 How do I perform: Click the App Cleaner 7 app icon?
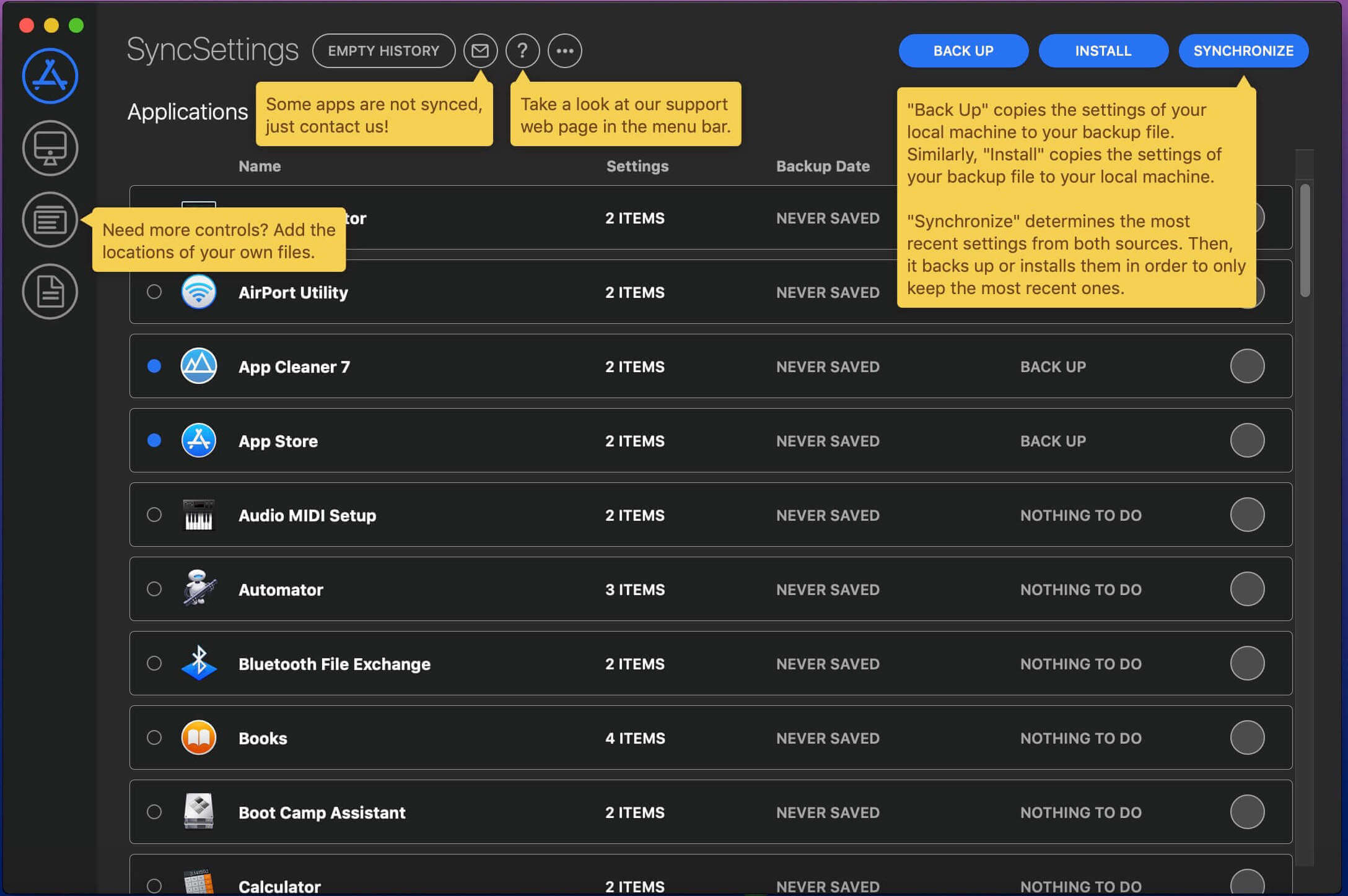pos(198,366)
